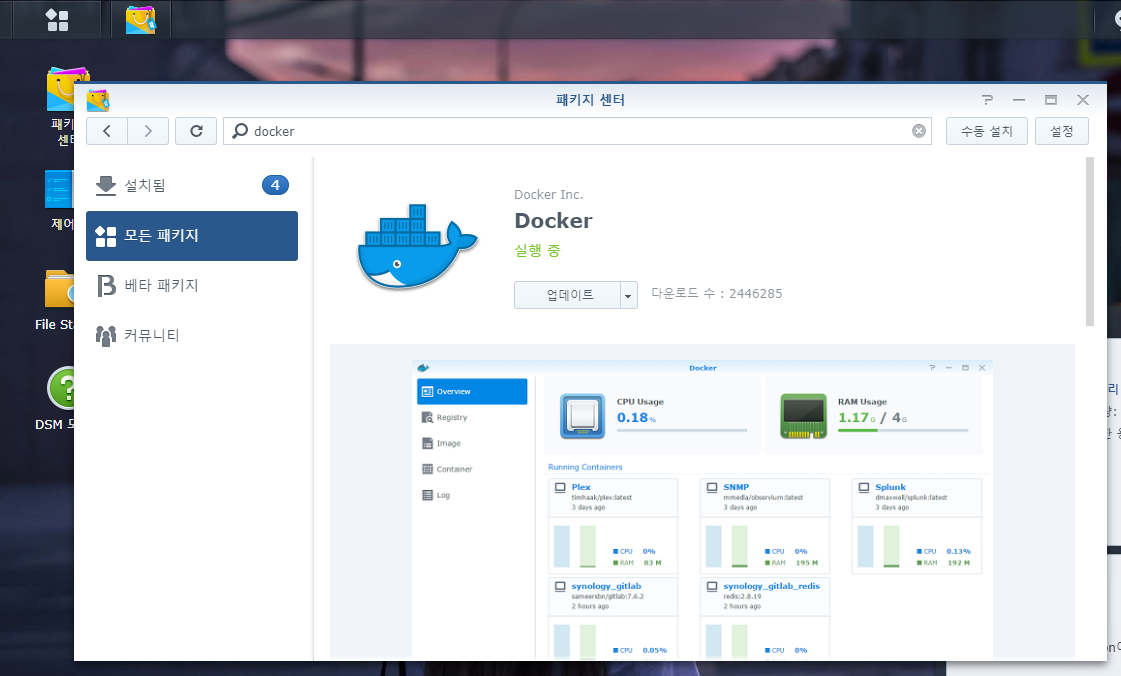The image size is (1121, 676).
Task: Select the 모든 패키지 all packages category
Action: (x=192, y=236)
